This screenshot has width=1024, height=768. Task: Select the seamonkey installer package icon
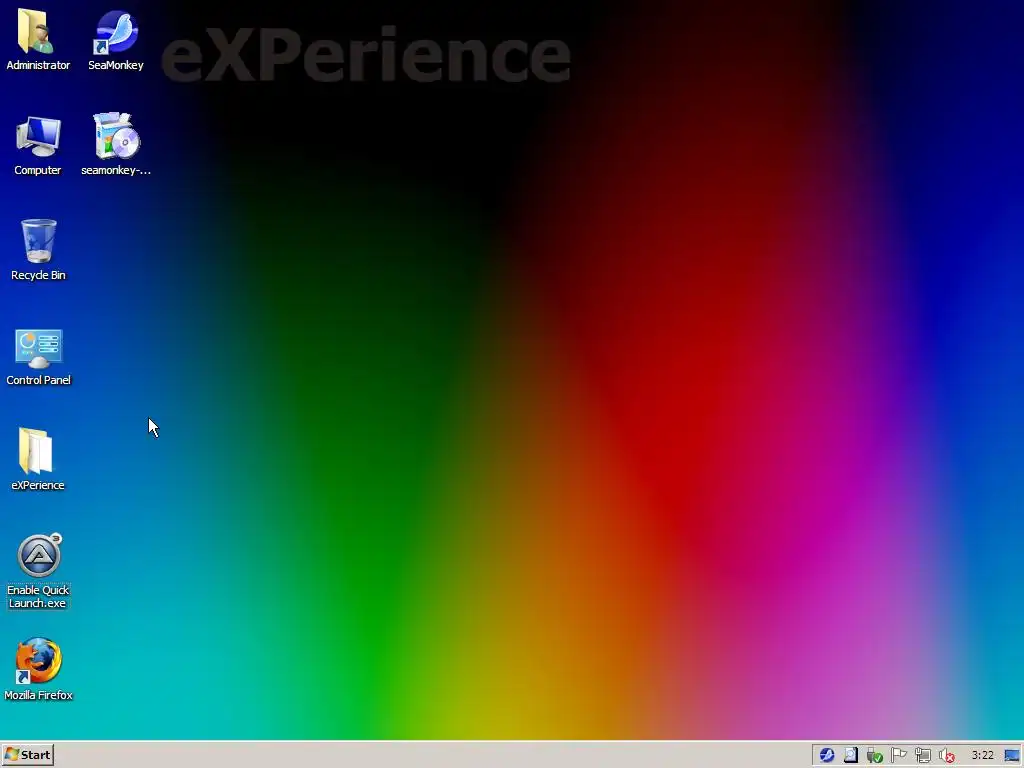pyautogui.click(x=116, y=145)
